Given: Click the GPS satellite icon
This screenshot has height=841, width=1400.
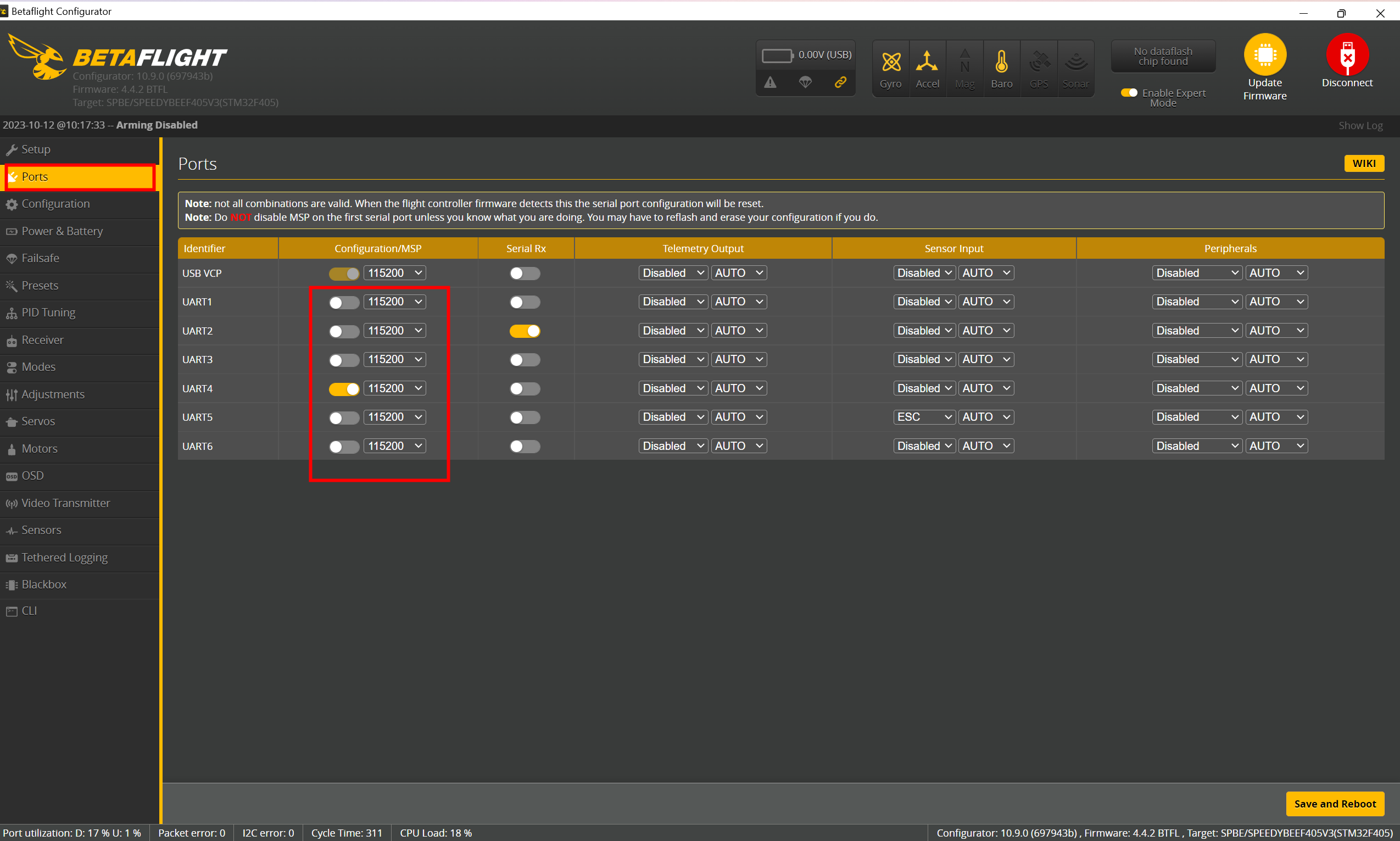Looking at the screenshot, I should [x=1039, y=62].
